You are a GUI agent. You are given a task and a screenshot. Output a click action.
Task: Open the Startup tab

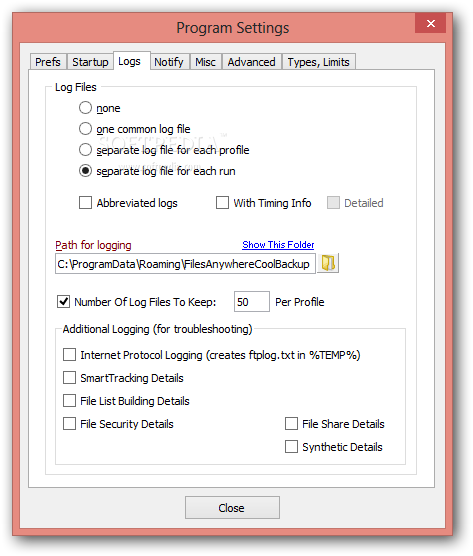pos(90,62)
